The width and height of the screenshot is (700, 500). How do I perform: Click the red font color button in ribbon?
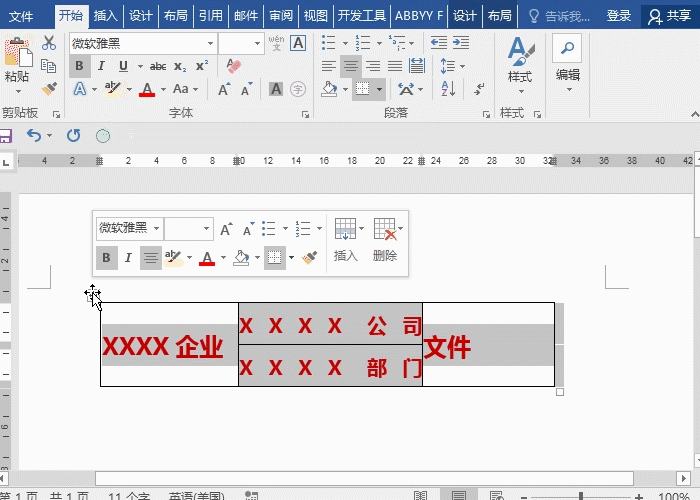(147, 89)
